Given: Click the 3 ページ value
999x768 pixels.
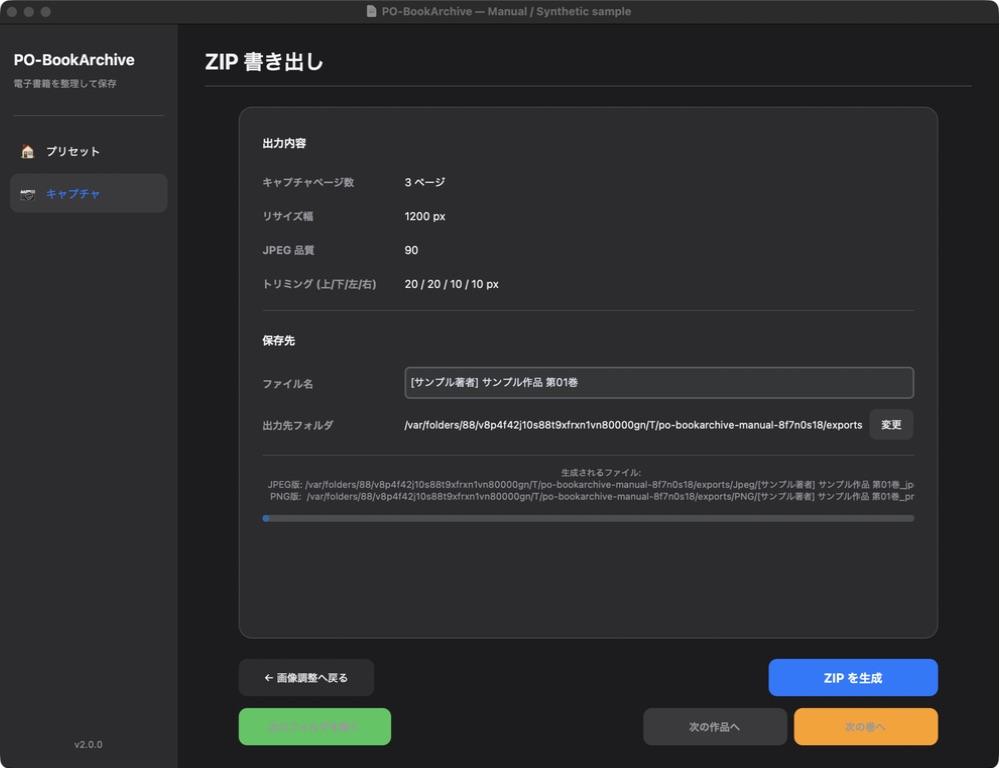Looking at the screenshot, I should pos(424,182).
